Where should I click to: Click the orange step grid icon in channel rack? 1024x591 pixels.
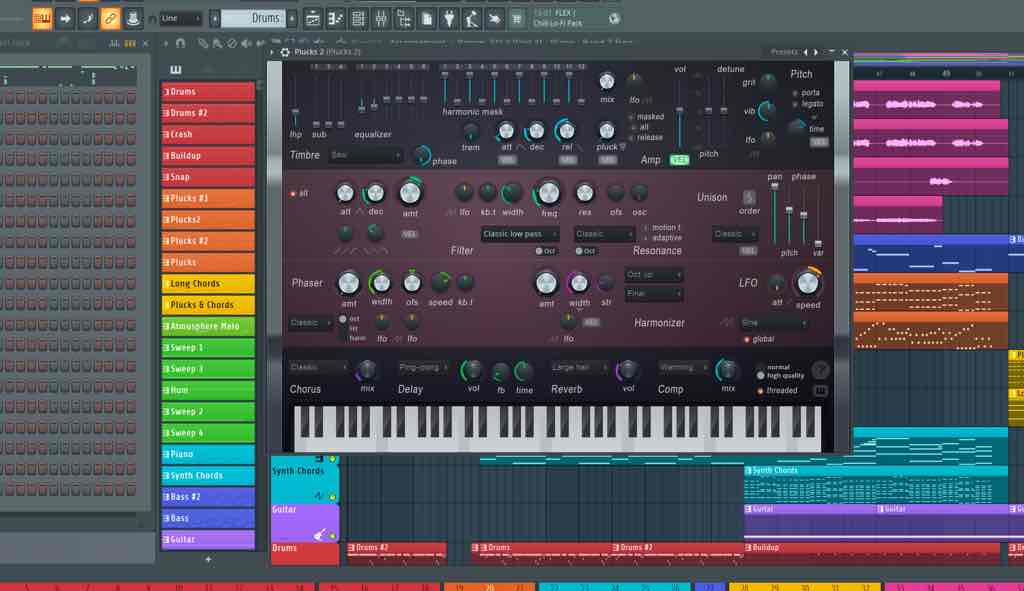(130, 44)
